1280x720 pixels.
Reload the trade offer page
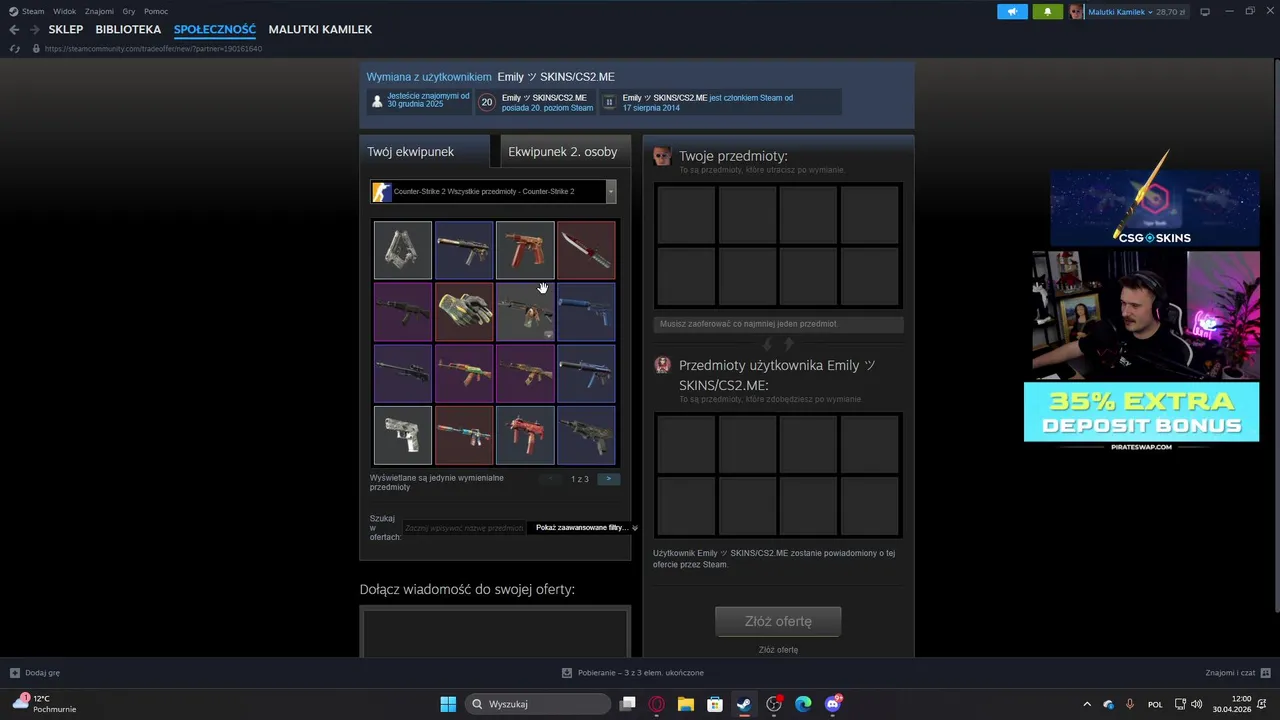[14, 48]
